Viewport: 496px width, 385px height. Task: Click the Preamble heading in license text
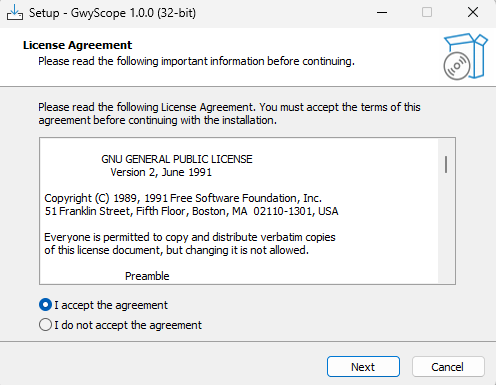[x=147, y=276]
